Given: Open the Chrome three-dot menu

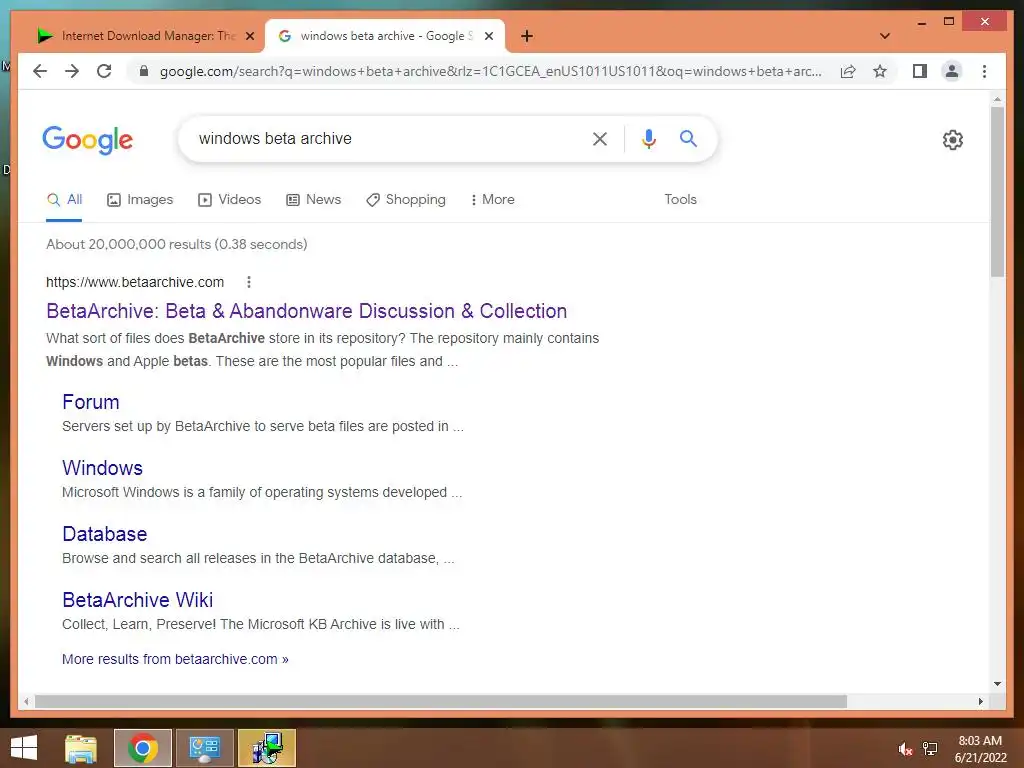Looking at the screenshot, I should tap(984, 71).
